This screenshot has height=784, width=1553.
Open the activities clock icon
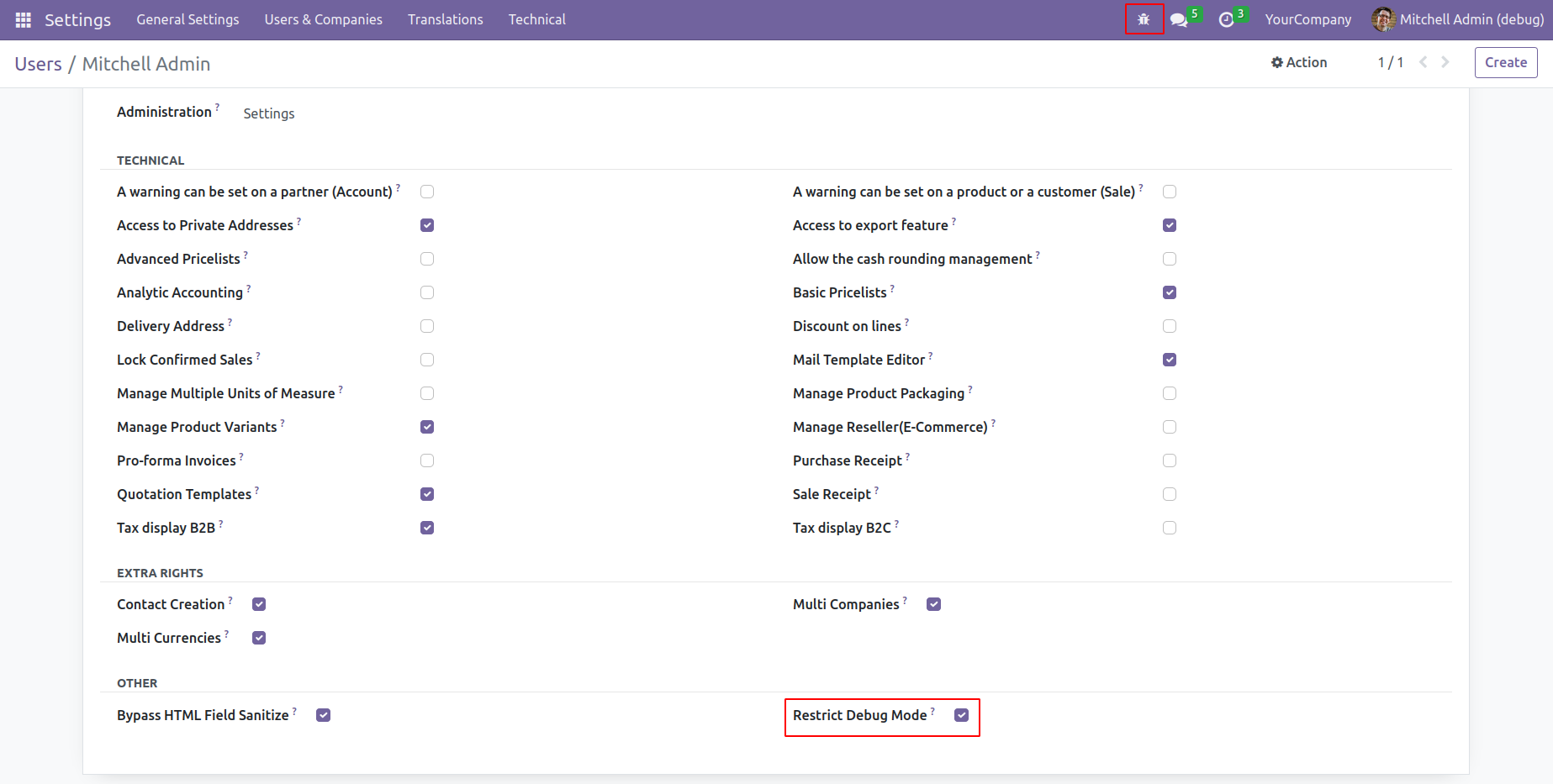coord(1226,19)
